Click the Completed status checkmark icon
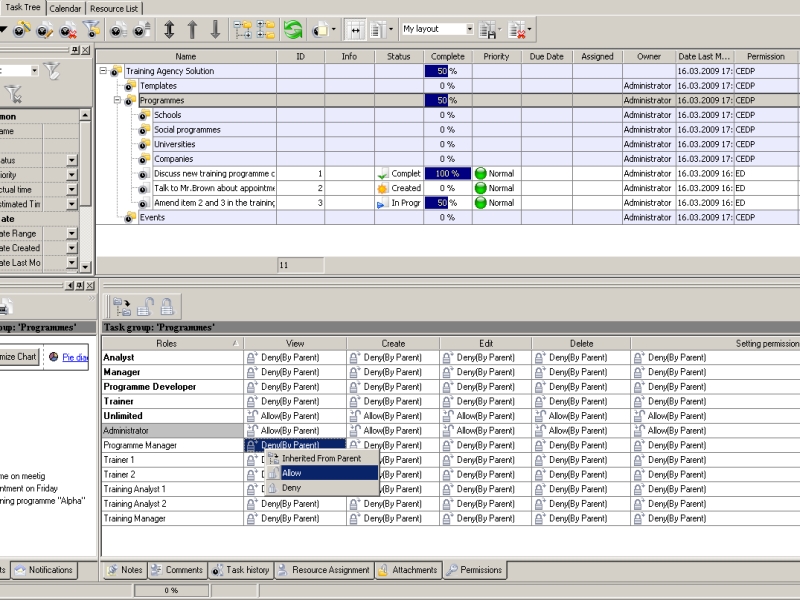This screenshot has width=800, height=600. click(383, 174)
